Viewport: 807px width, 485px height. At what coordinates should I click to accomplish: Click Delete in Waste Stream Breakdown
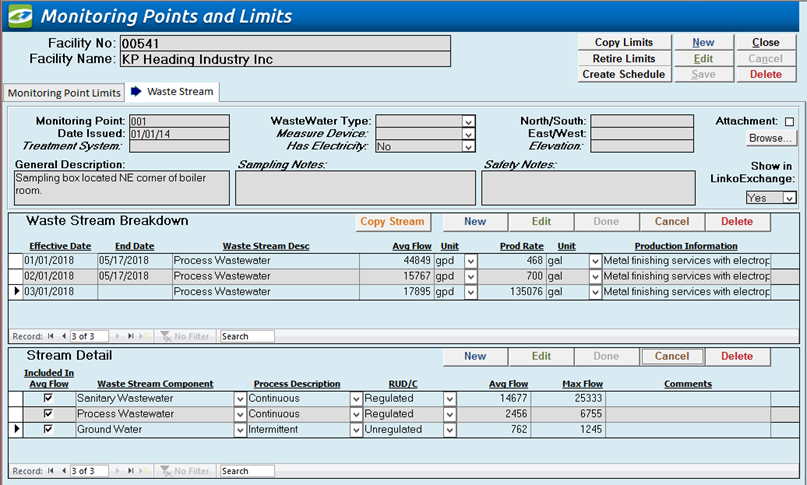click(x=737, y=221)
